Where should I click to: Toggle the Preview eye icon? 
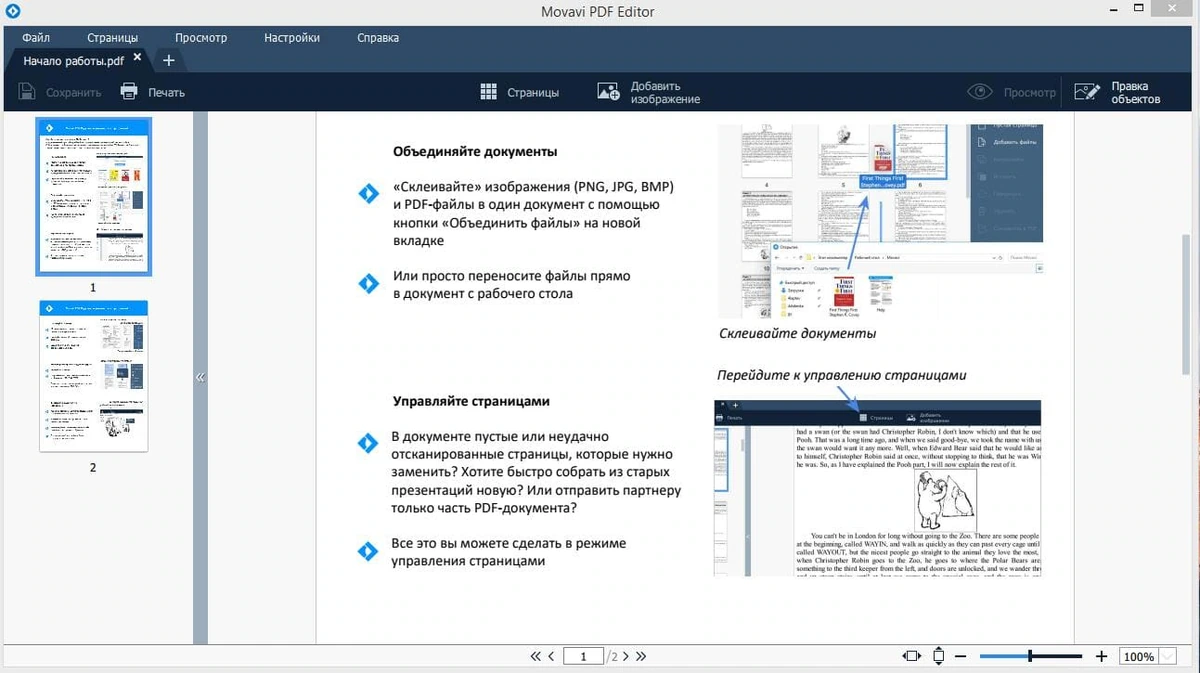coord(980,92)
